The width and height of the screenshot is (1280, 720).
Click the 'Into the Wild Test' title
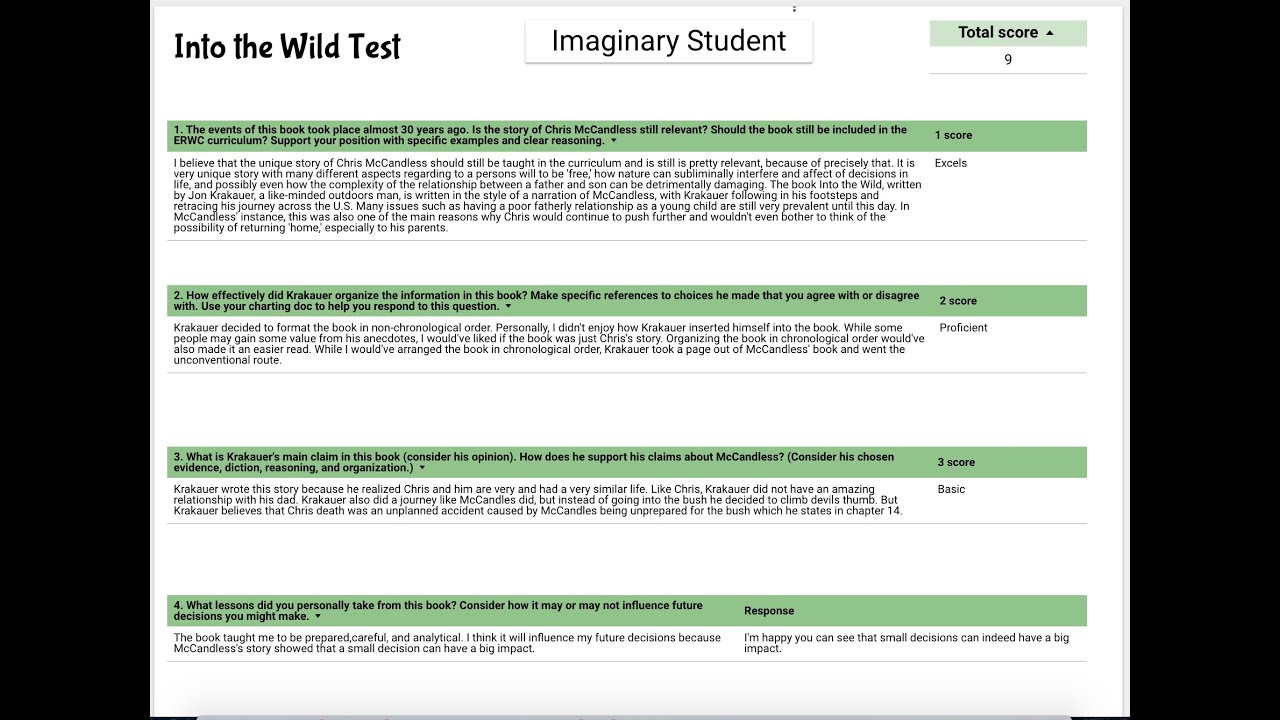[287, 47]
